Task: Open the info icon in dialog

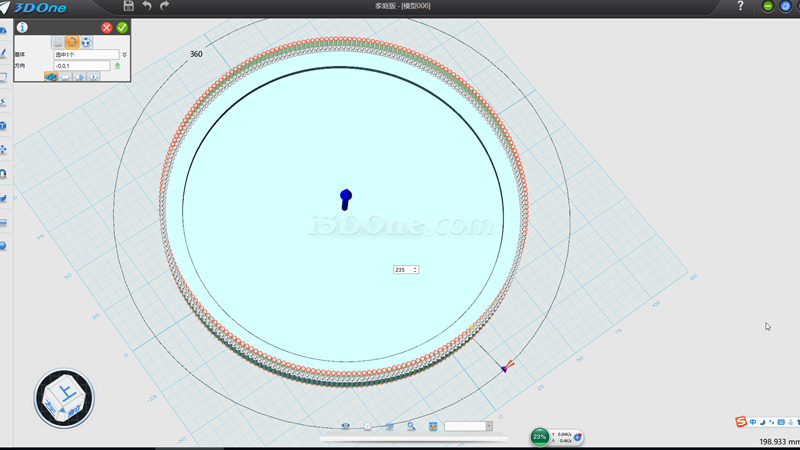Action: click(x=21, y=28)
